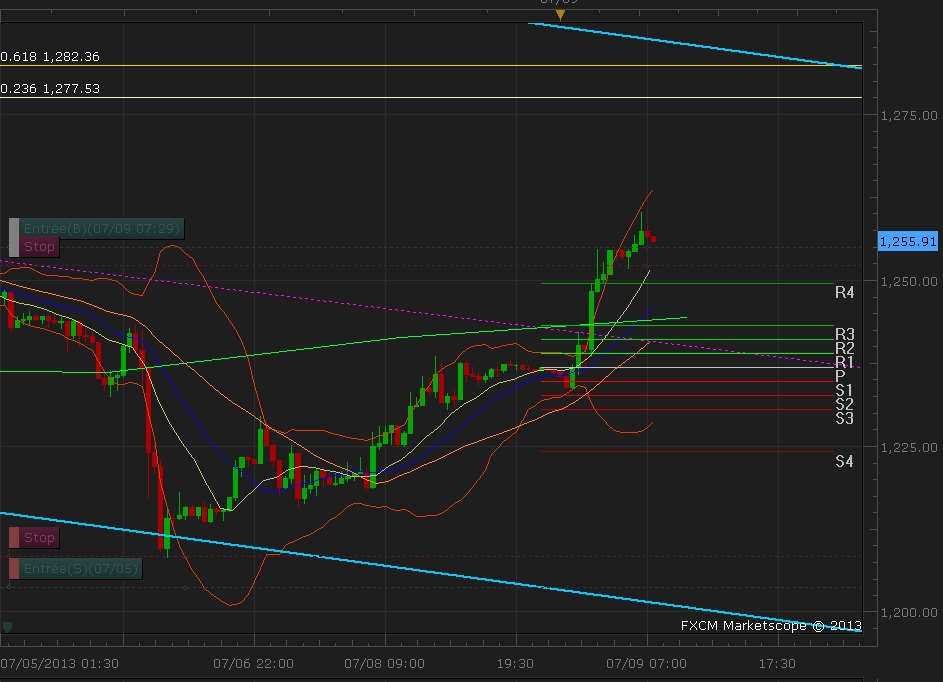The height and width of the screenshot is (682, 943).
Task: Click the S4 pivot support label
Action: (x=845, y=461)
